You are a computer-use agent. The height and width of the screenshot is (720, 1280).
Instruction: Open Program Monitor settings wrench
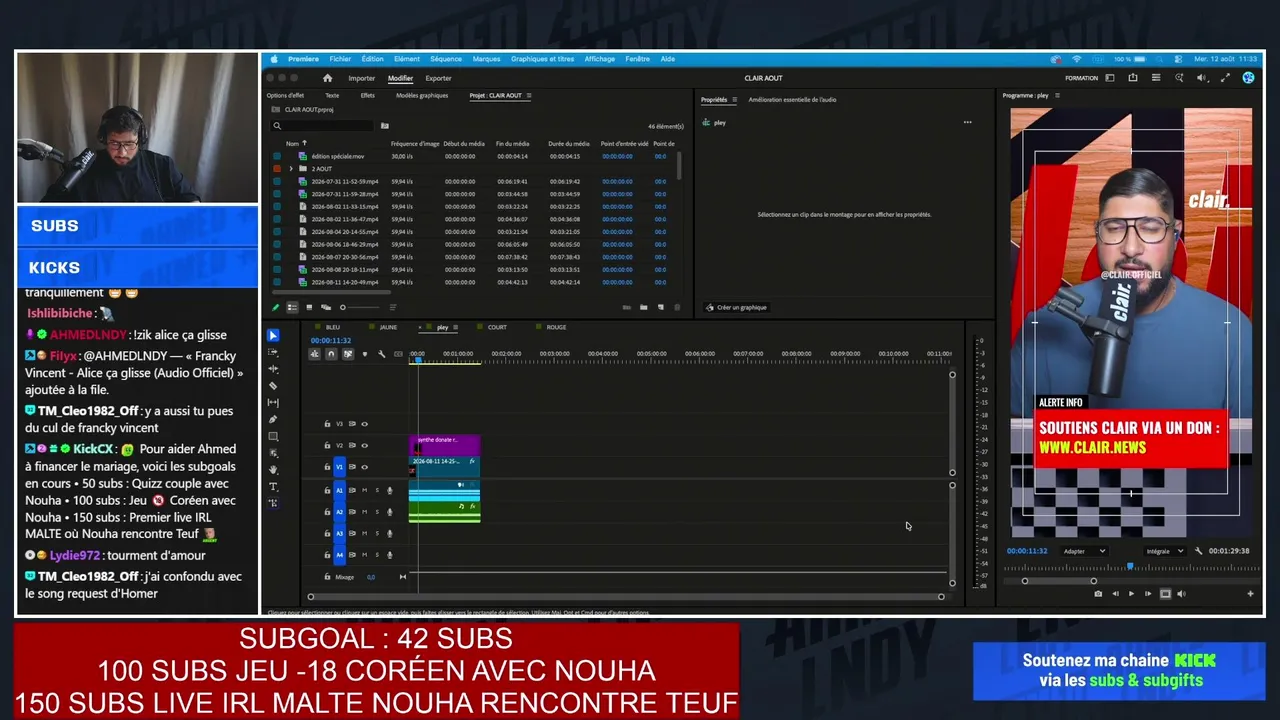click(1198, 551)
